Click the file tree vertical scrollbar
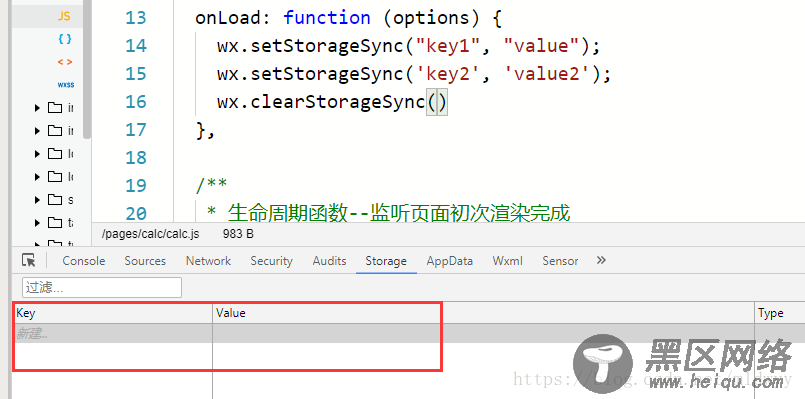 point(87,69)
